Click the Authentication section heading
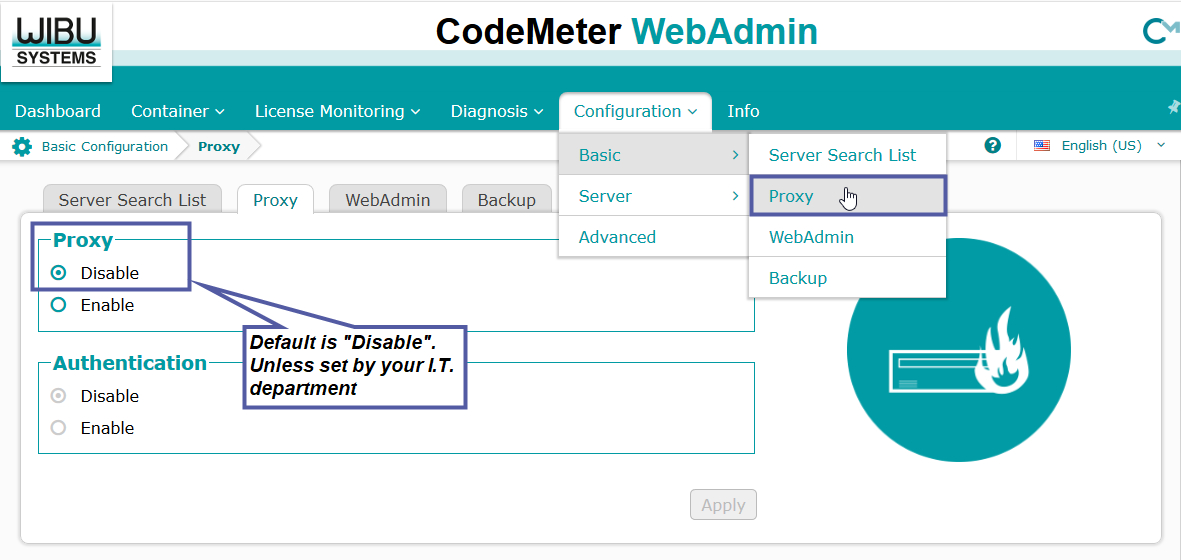This screenshot has width=1181, height=560. tap(130, 363)
